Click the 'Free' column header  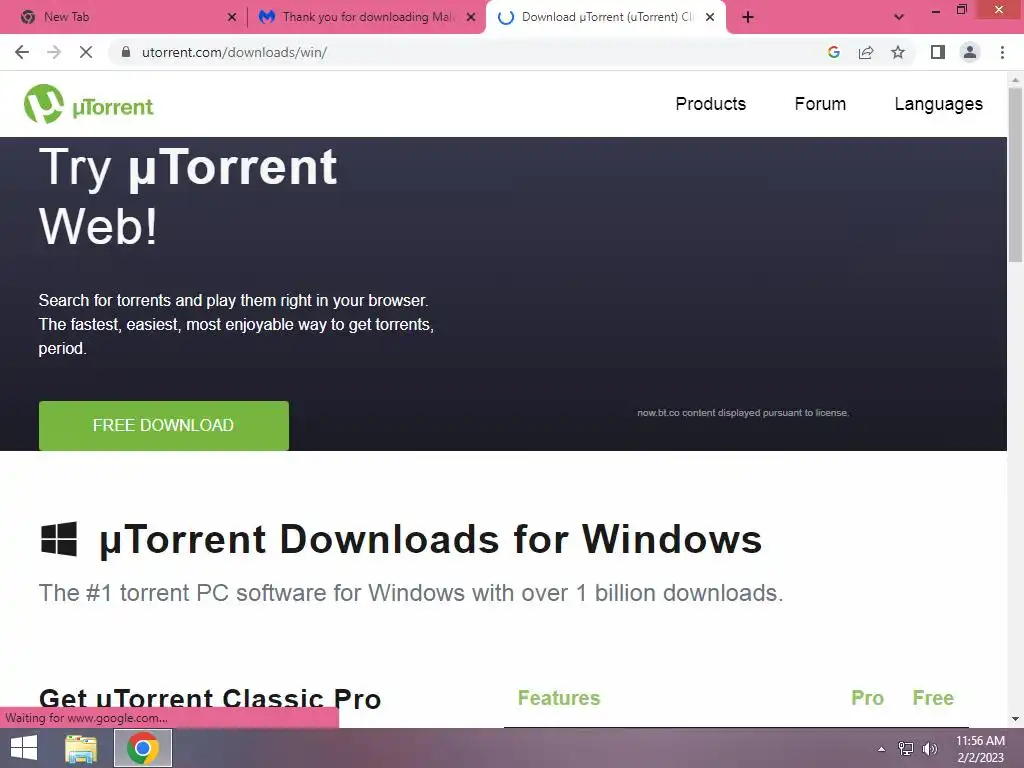pos(933,697)
